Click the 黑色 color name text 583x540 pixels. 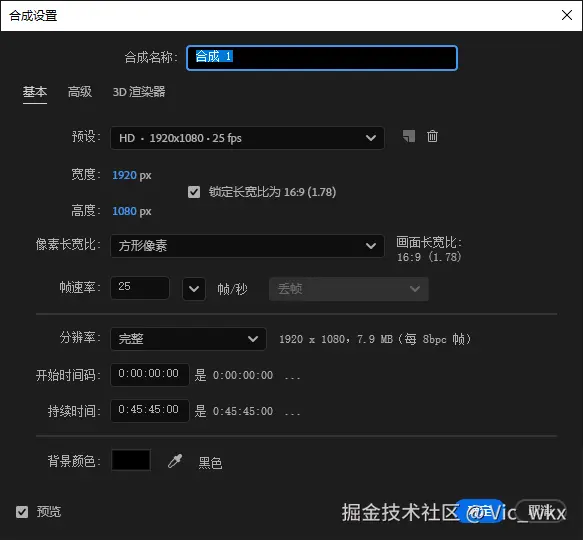(210, 463)
